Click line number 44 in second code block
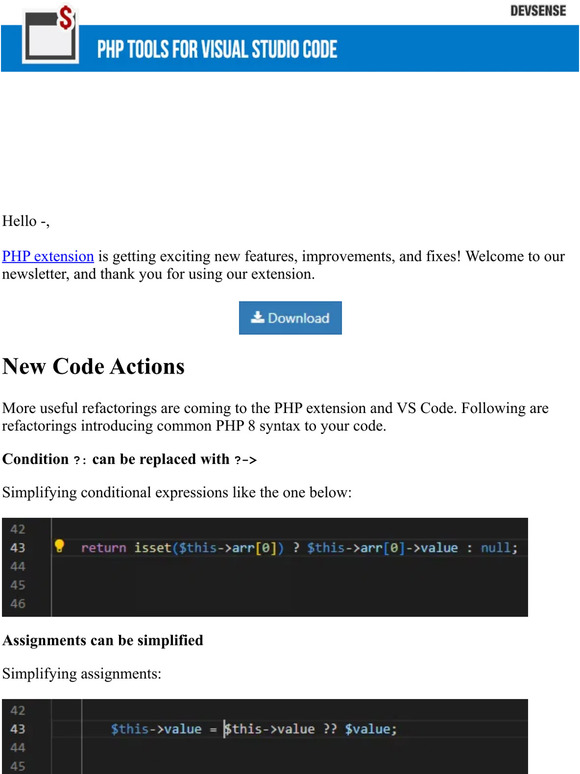Image resolution: width=580 pixels, height=774 pixels. [18, 748]
